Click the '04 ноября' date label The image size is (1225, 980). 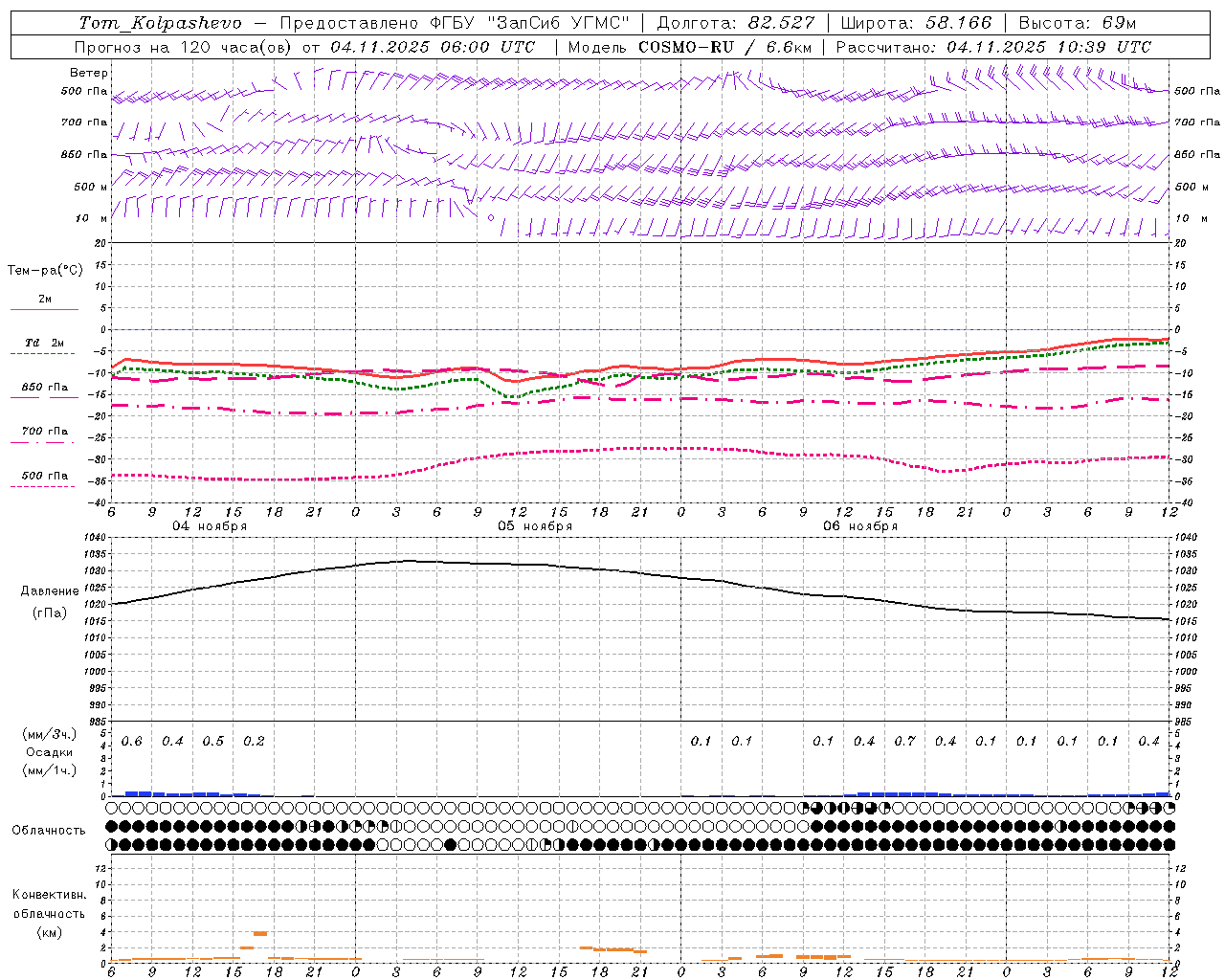pyautogui.click(x=210, y=526)
